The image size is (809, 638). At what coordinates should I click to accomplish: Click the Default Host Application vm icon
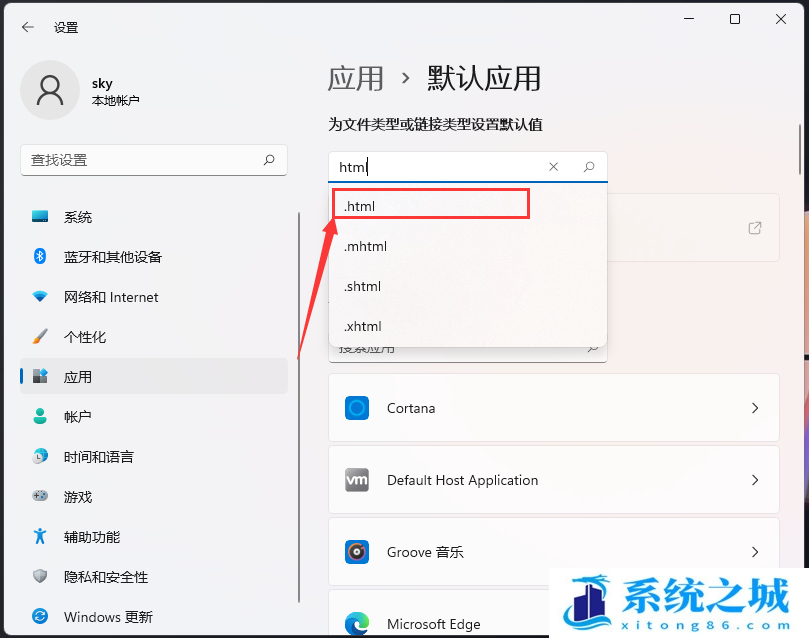click(x=357, y=480)
